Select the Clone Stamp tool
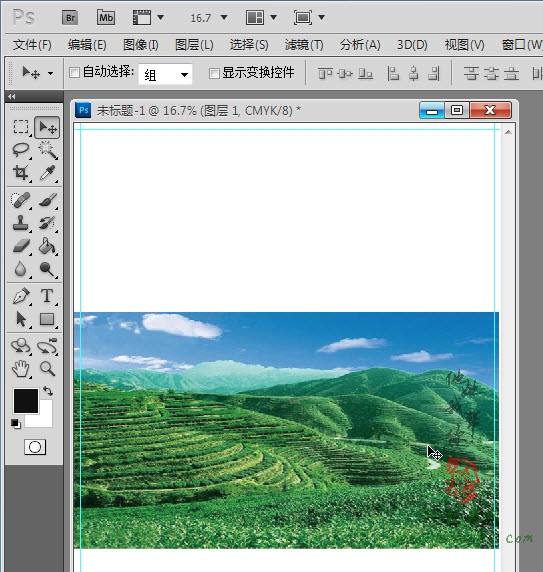Screen dimensions: 543x572 (x=21, y=223)
